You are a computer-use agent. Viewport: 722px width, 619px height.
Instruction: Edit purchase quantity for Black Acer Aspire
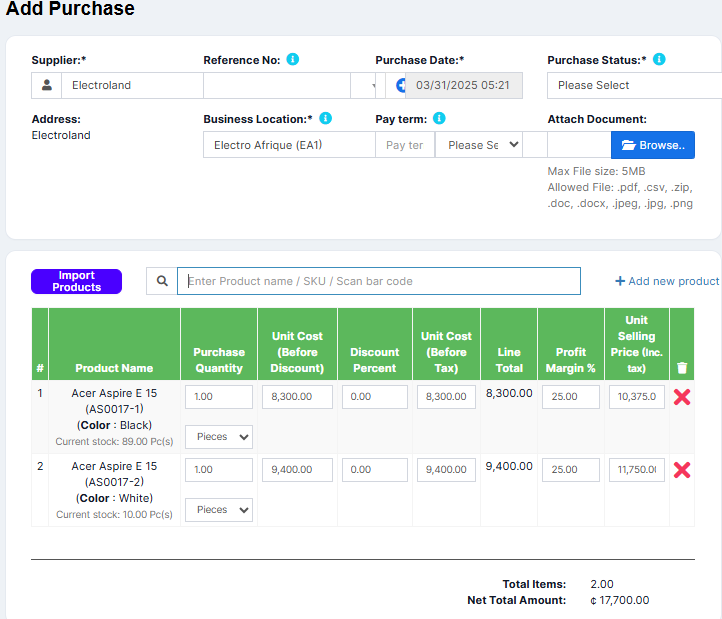pyautogui.click(x=219, y=397)
